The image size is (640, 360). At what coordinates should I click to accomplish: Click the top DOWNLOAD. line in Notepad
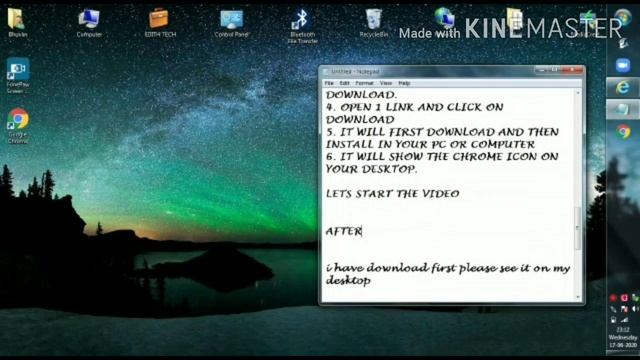[x=361, y=95]
